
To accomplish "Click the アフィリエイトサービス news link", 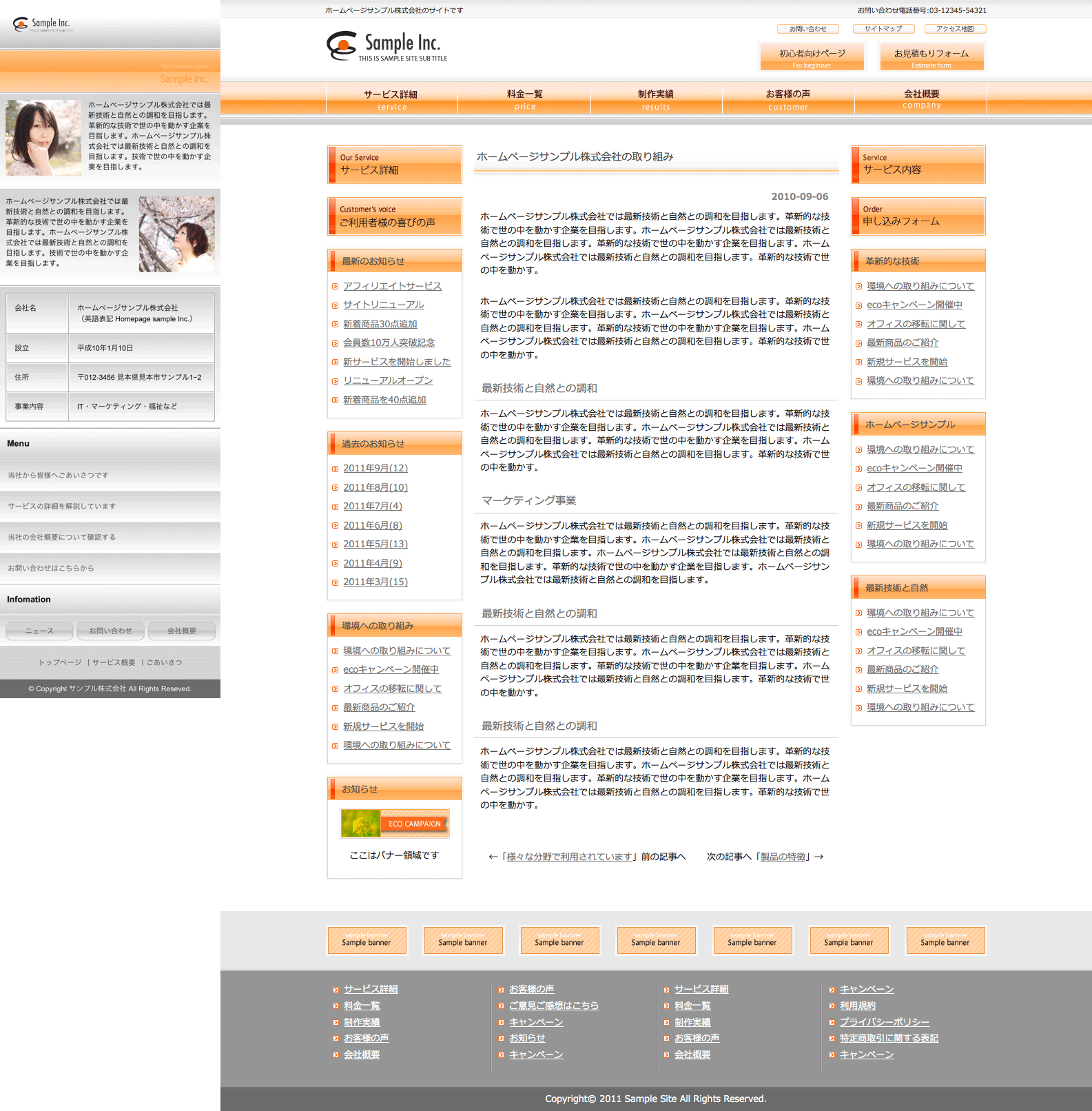I will click(392, 286).
